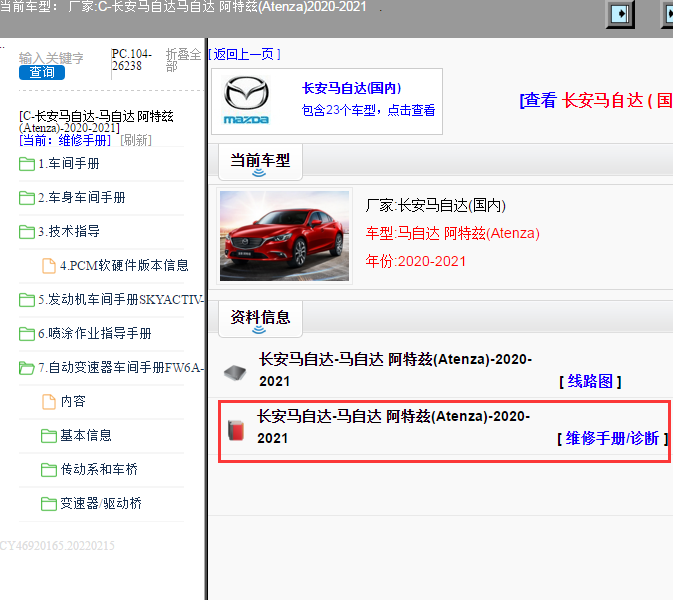Screen dimensions: 673x600
Task: Click the 查询 search button
Action: 42,73
